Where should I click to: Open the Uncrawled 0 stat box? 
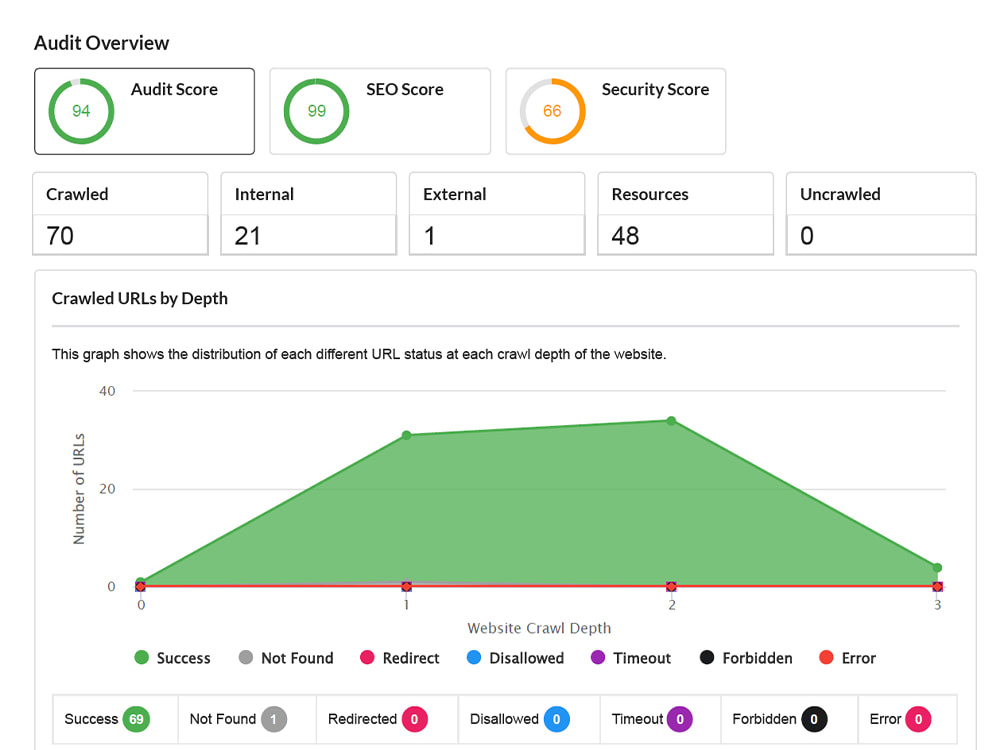click(881, 214)
